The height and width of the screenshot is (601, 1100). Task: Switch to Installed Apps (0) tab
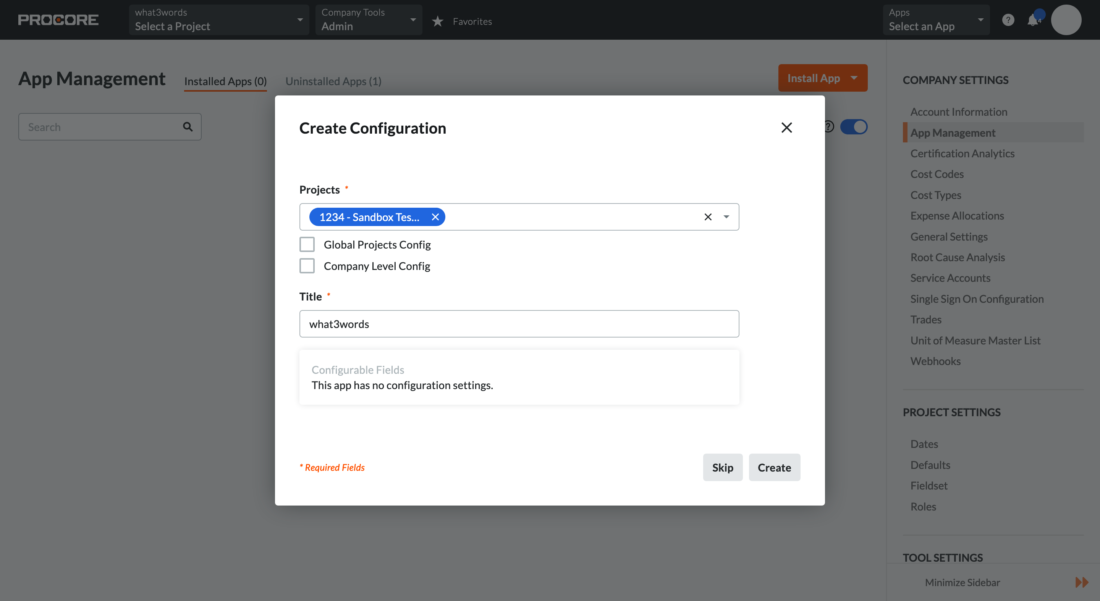225,81
